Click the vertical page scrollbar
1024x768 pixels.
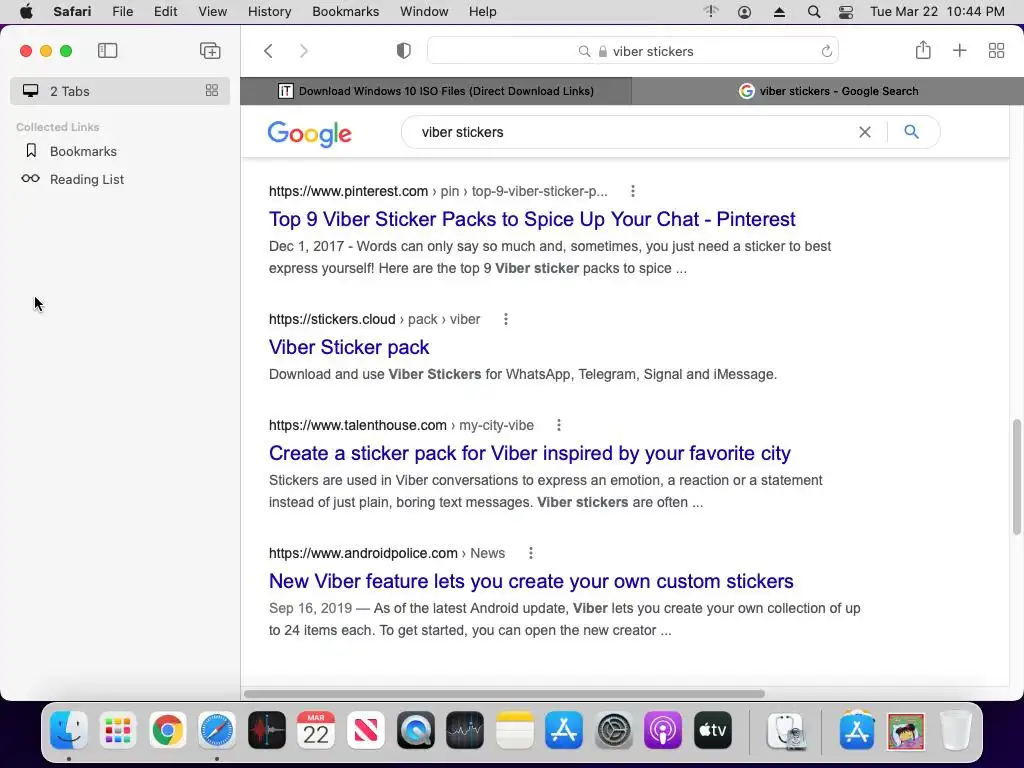[1016, 477]
